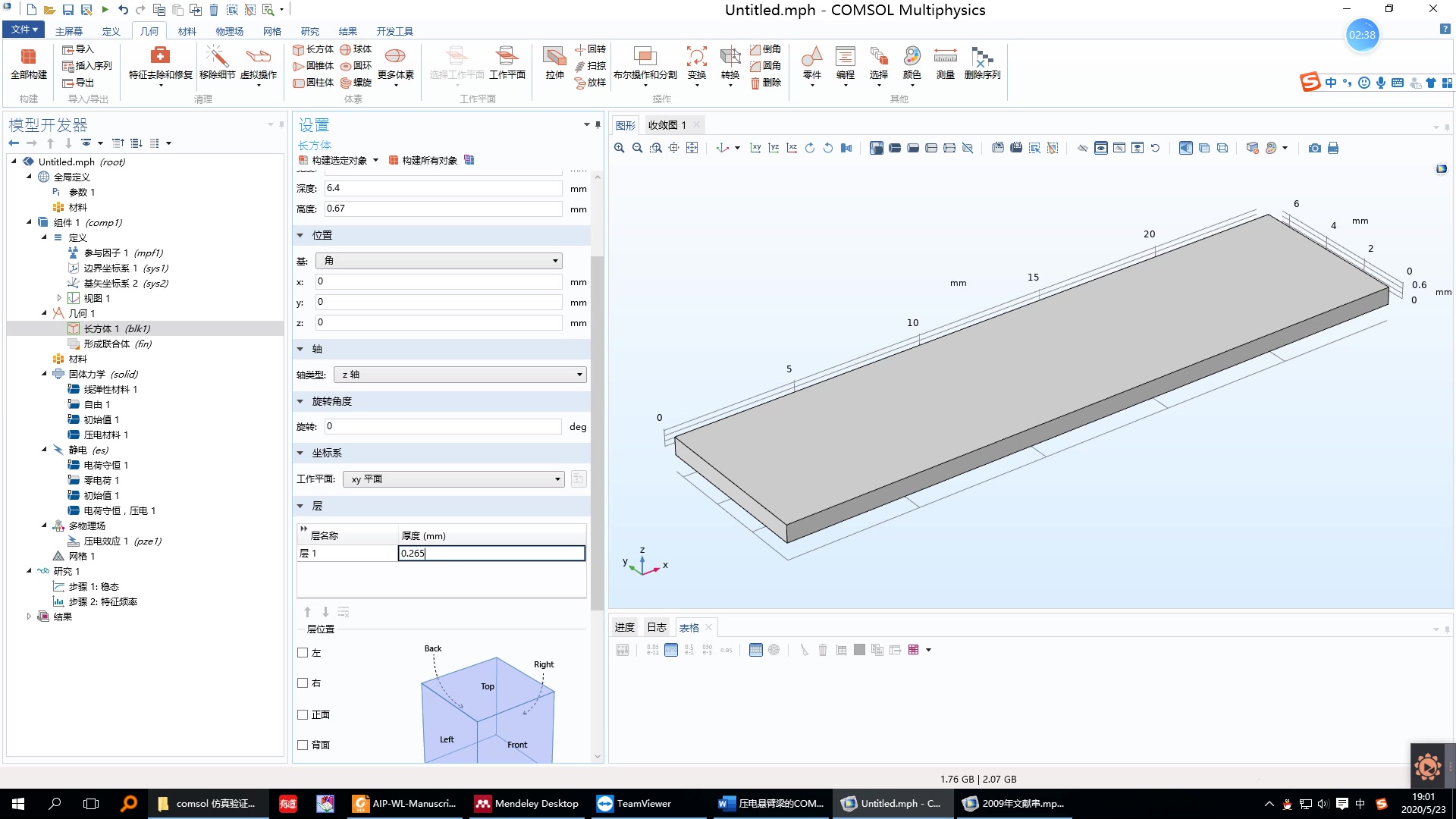This screenshot has height=819, width=1456.
Task: Enable the 左 layer position checkbox
Action: pyautogui.click(x=303, y=653)
